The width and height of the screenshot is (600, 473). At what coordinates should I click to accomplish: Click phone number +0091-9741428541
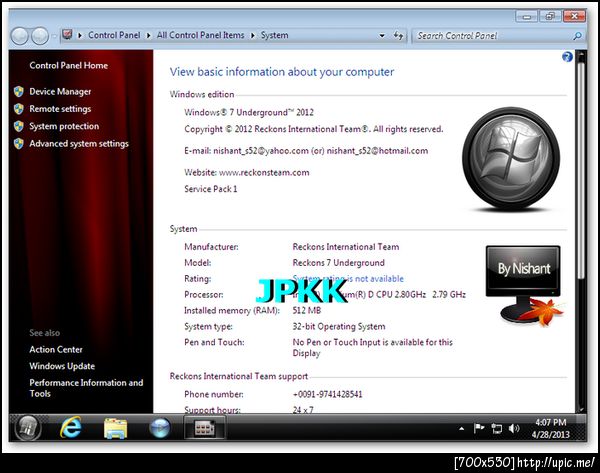pos(328,394)
